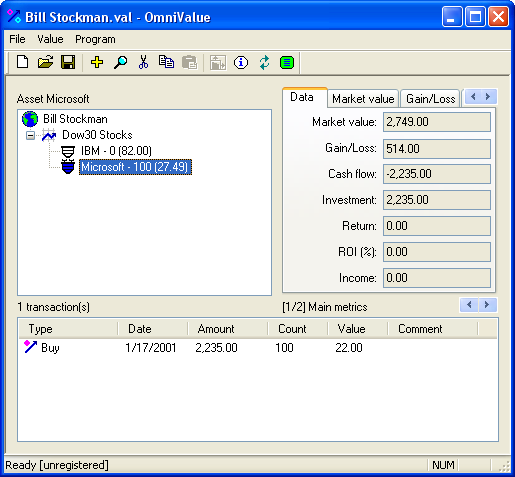Click the blue Info icon
This screenshot has width=515, height=477.
coord(241,62)
